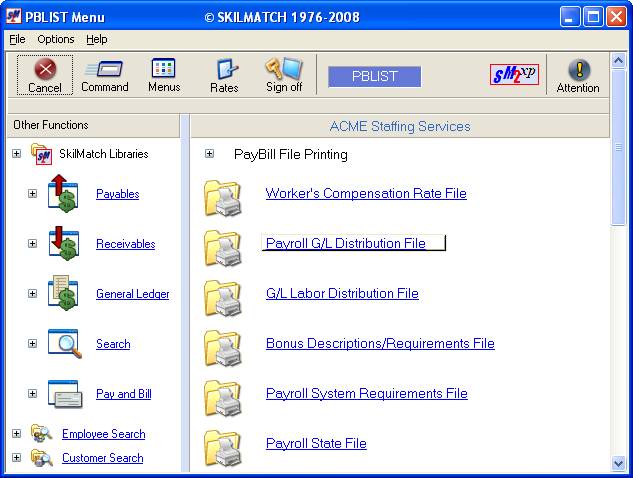Click the Search magnifier icon in sidebar
Viewport: 633px width, 478px height.
click(65, 344)
